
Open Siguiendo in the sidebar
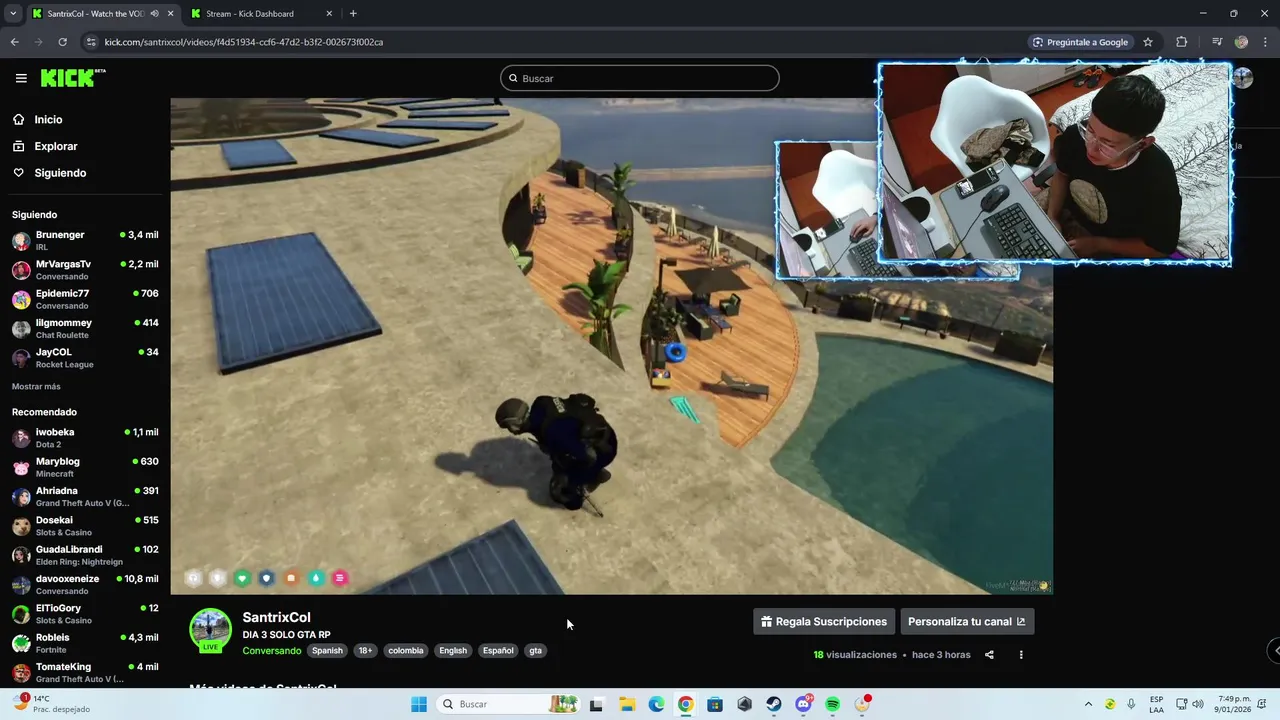pyautogui.click(x=60, y=173)
